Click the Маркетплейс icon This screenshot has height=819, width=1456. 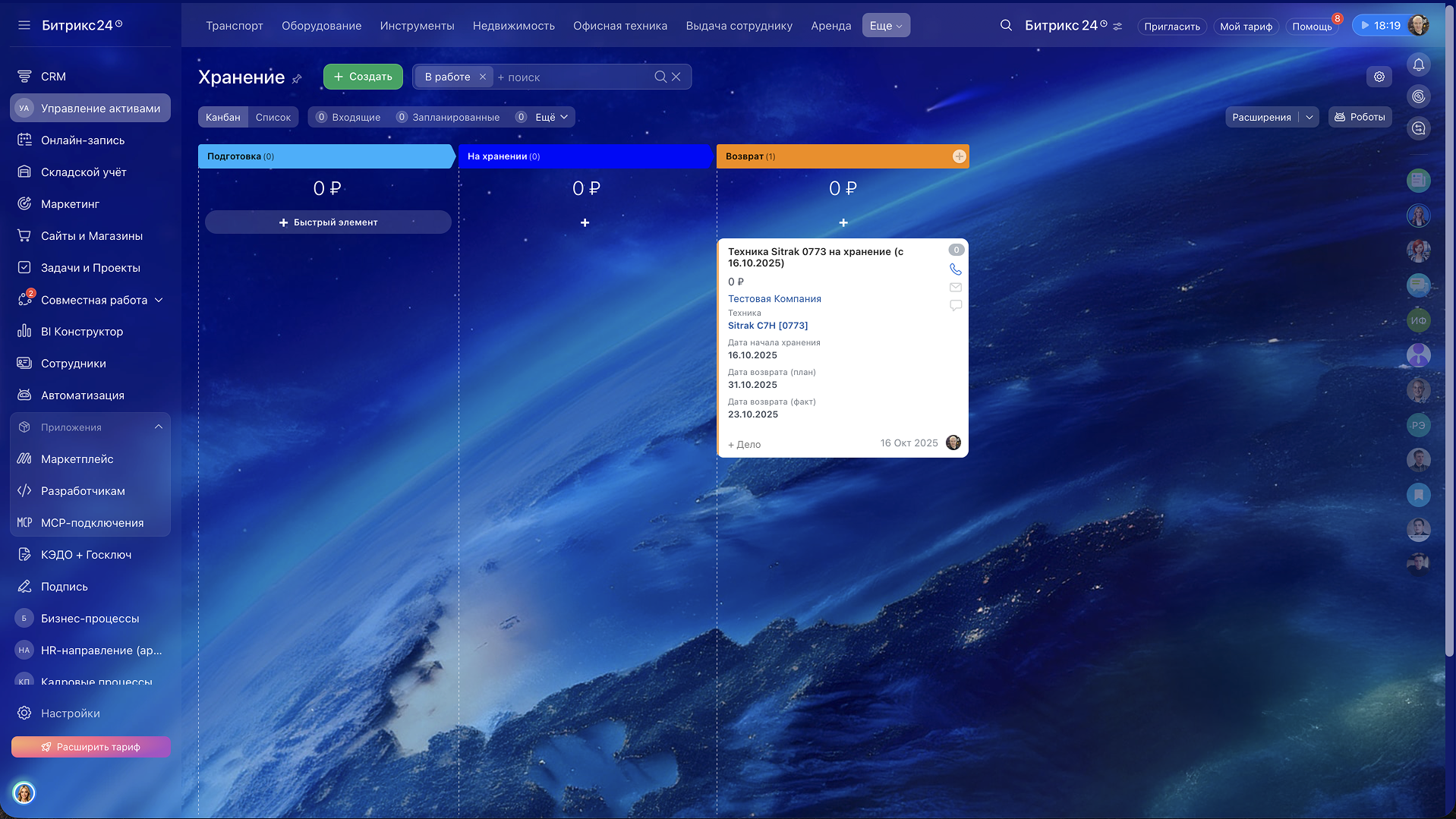24,459
